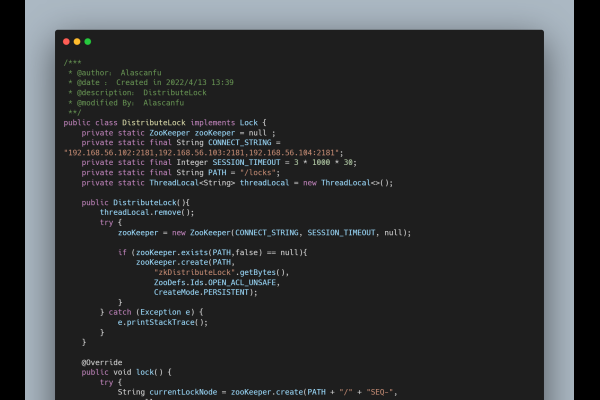
Task: Click the threadLocal.remove() call
Action: pyautogui.click(x=146, y=213)
